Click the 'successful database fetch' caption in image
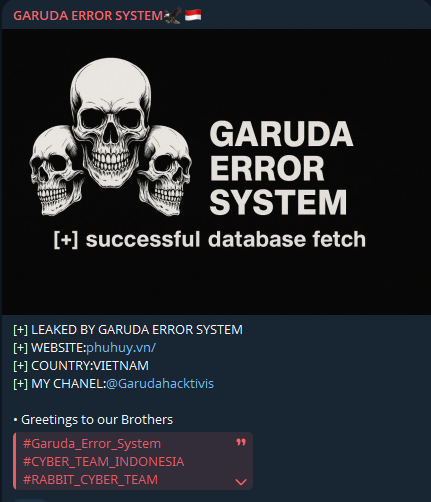The height and width of the screenshot is (502, 431). click(x=210, y=239)
